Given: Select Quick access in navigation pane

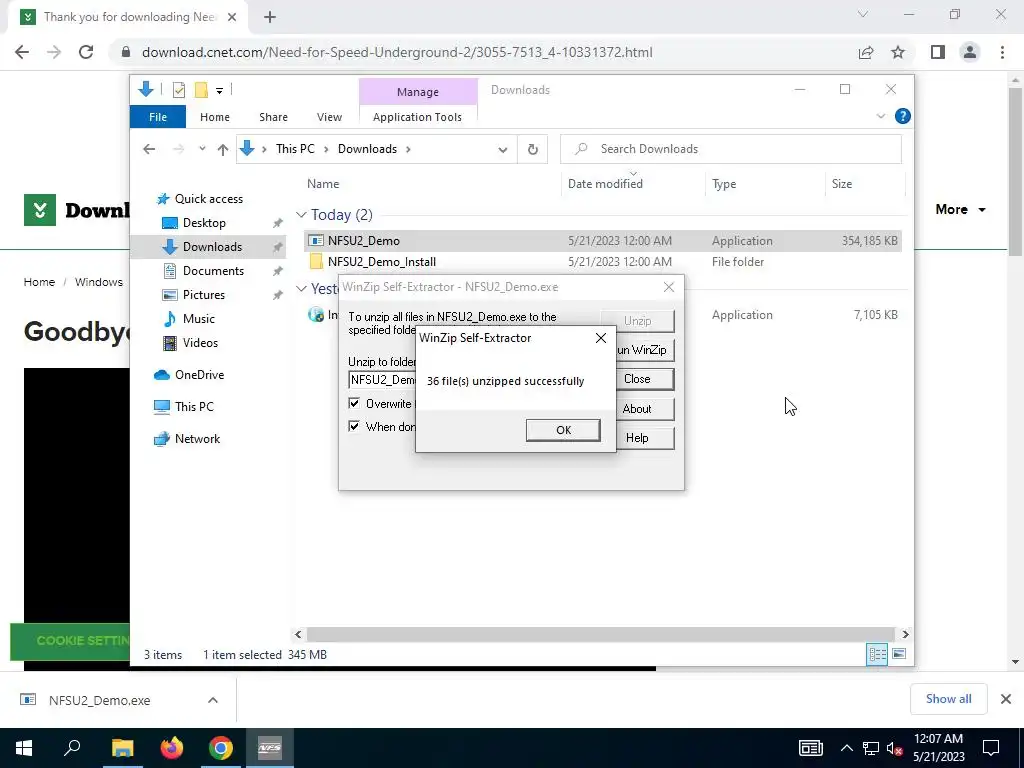Looking at the screenshot, I should point(208,199).
